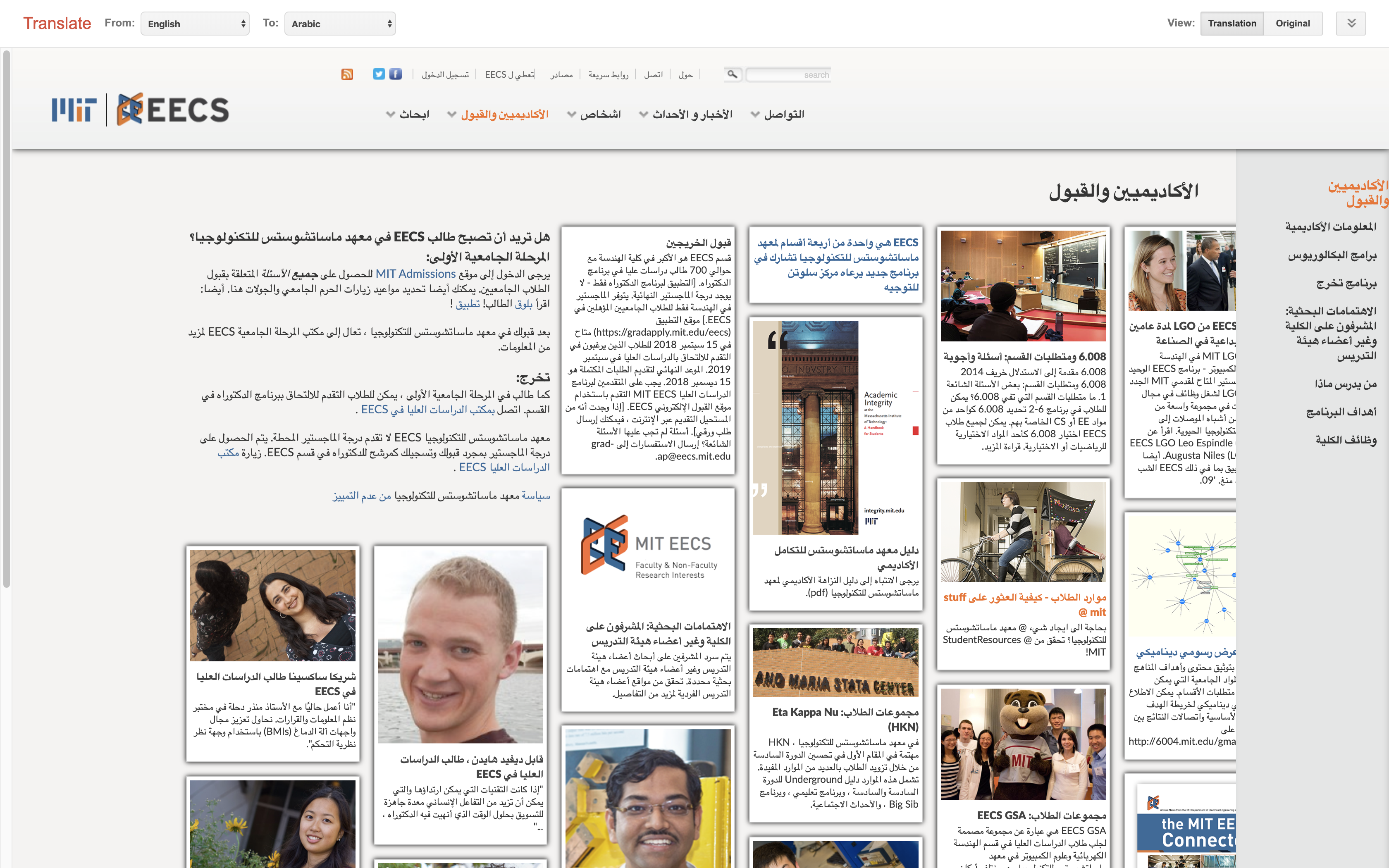Click the left vertical page scrollbar

click(x=6, y=319)
